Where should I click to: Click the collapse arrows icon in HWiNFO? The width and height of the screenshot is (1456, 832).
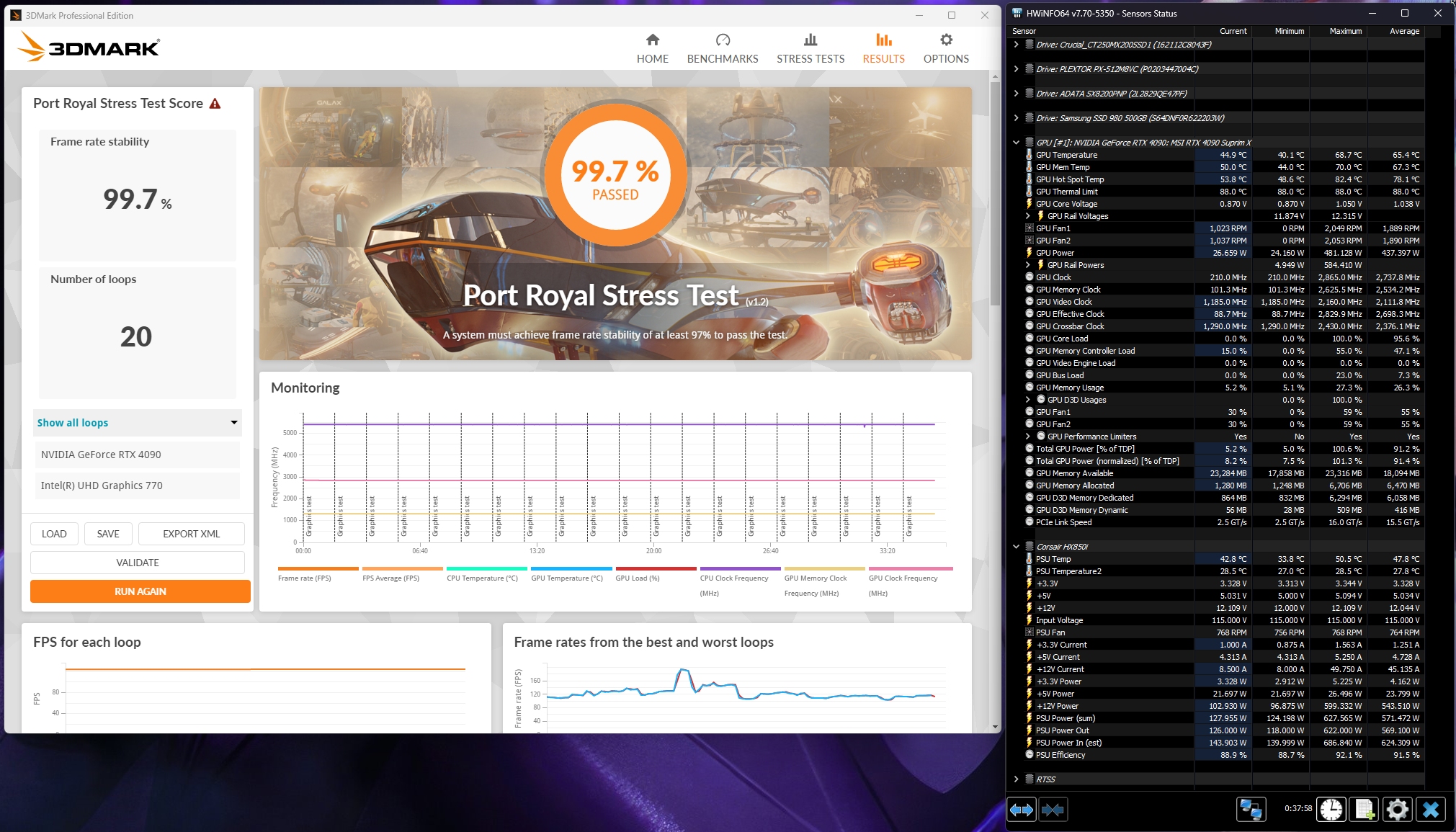click(x=1052, y=810)
